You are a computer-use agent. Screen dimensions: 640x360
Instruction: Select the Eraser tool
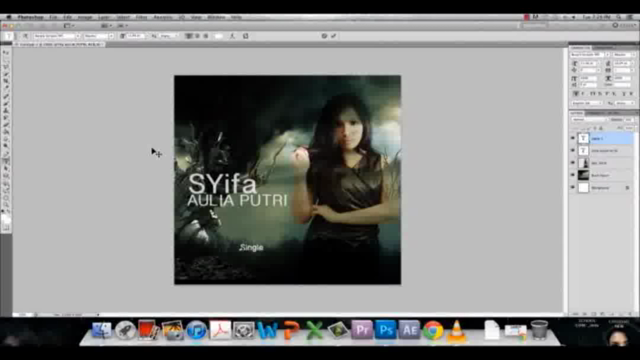tap(6, 124)
